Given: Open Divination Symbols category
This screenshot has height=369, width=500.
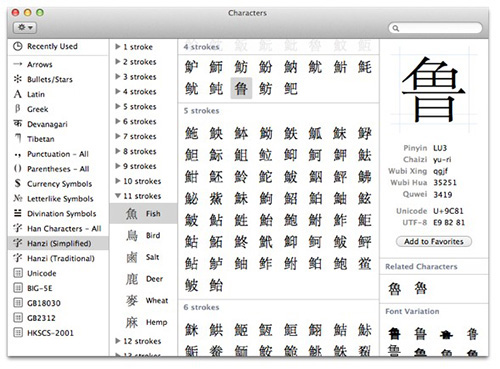Looking at the screenshot, I should coord(58,214).
